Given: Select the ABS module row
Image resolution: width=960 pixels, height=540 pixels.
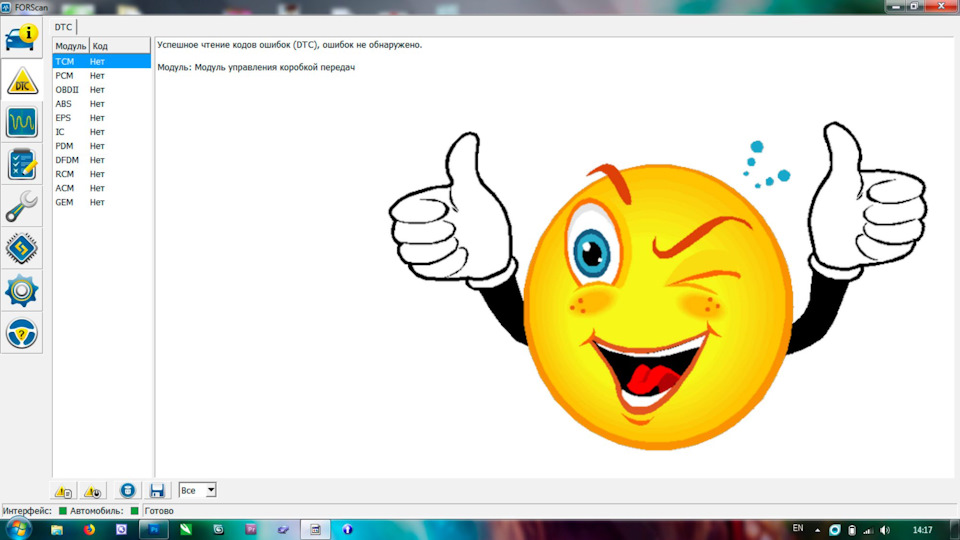Looking at the screenshot, I should click(x=102, y=103).
